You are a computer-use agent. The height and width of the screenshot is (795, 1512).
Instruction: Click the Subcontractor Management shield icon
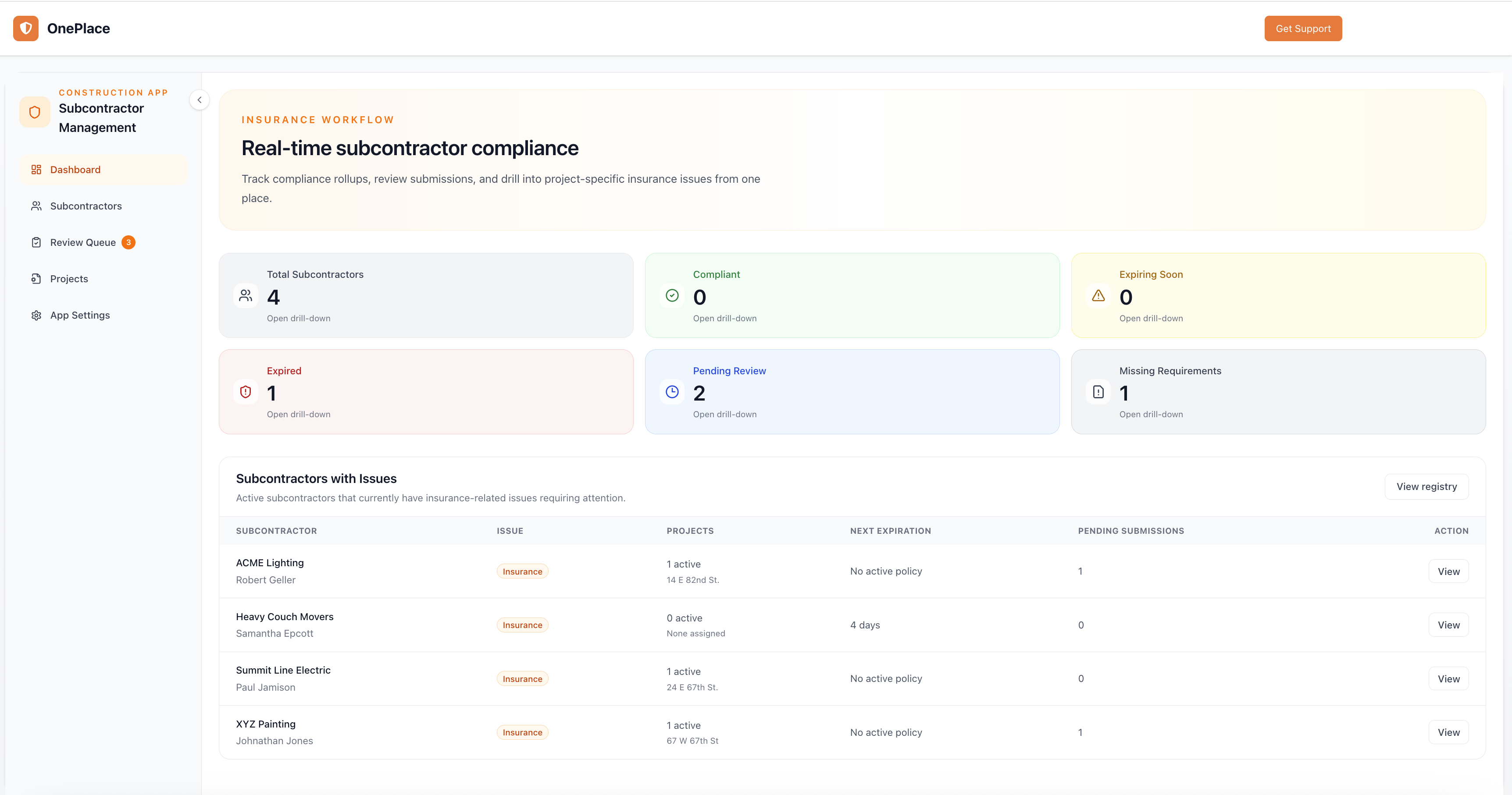point(35,112)
